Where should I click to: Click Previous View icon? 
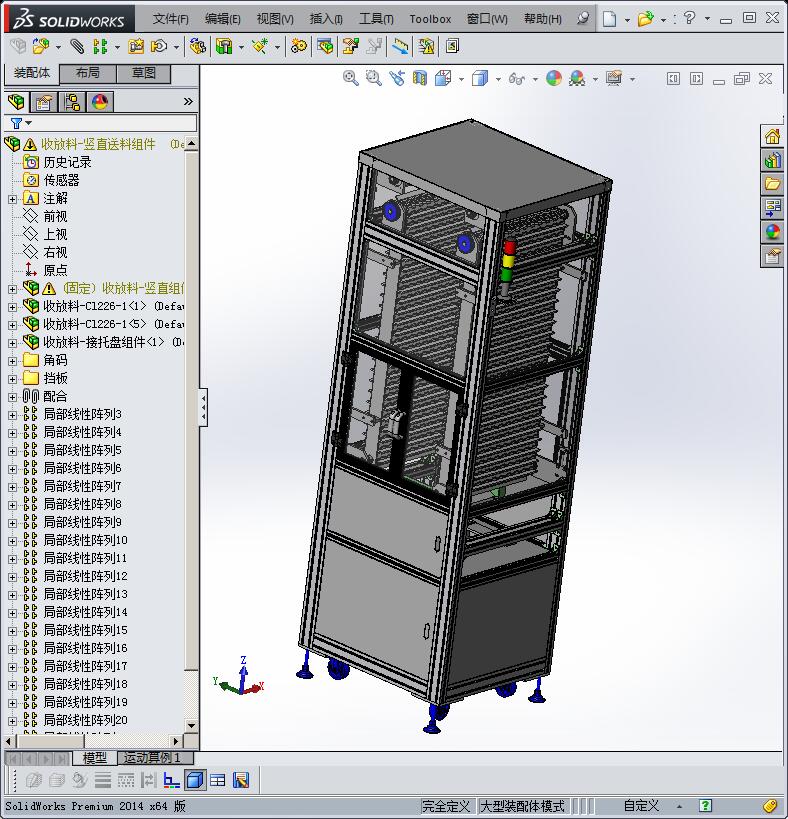397,78
